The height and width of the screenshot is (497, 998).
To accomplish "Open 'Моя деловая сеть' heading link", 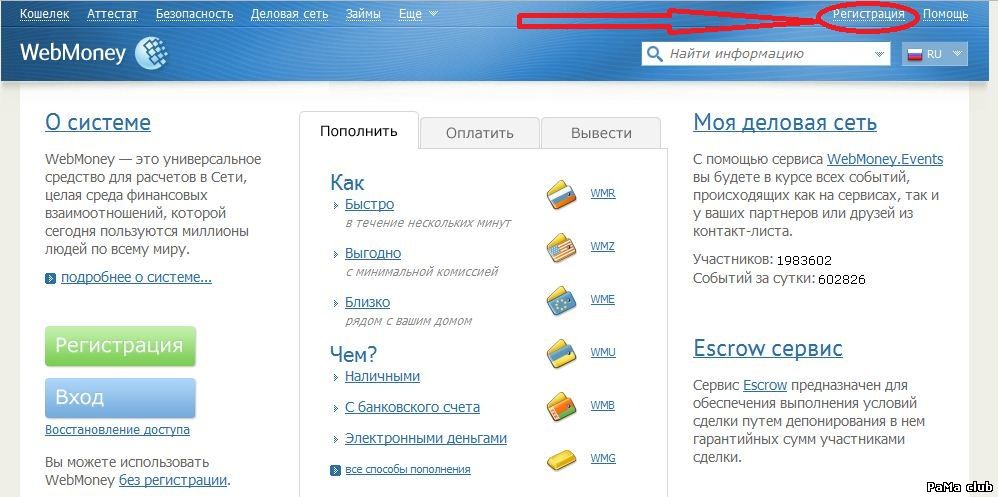I will tap(785, 122).
